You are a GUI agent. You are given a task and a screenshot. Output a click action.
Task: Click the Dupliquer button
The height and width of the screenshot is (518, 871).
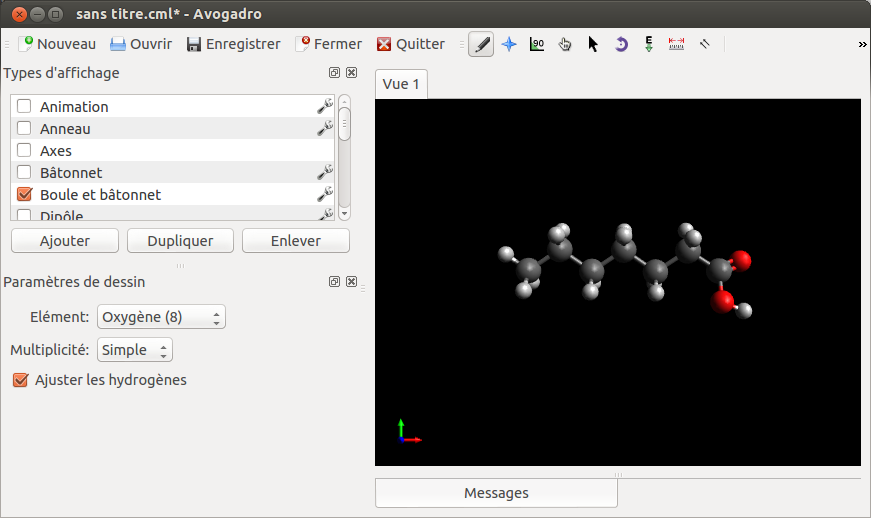coord(180,241)
